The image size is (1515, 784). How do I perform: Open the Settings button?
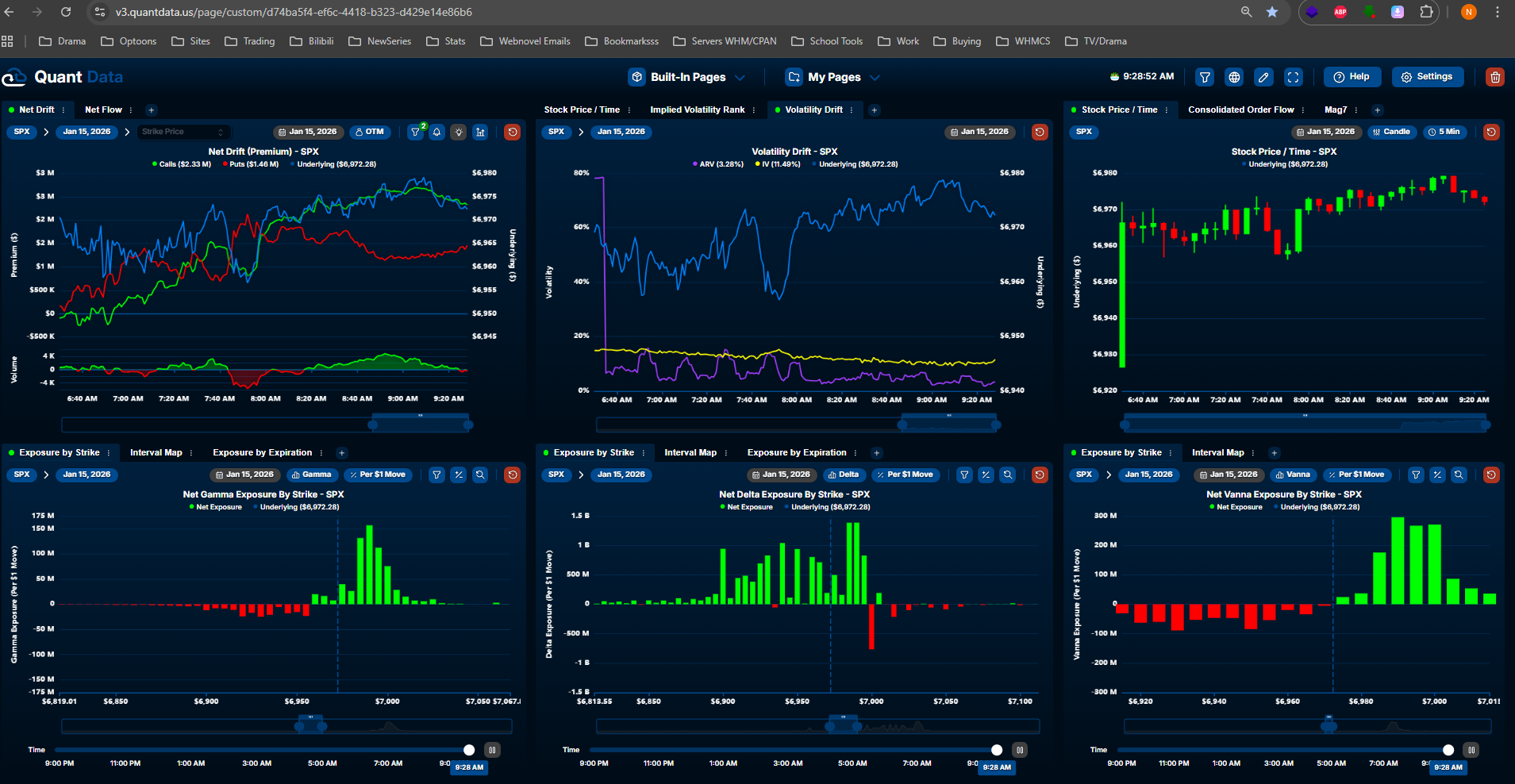pos(1427,77)
